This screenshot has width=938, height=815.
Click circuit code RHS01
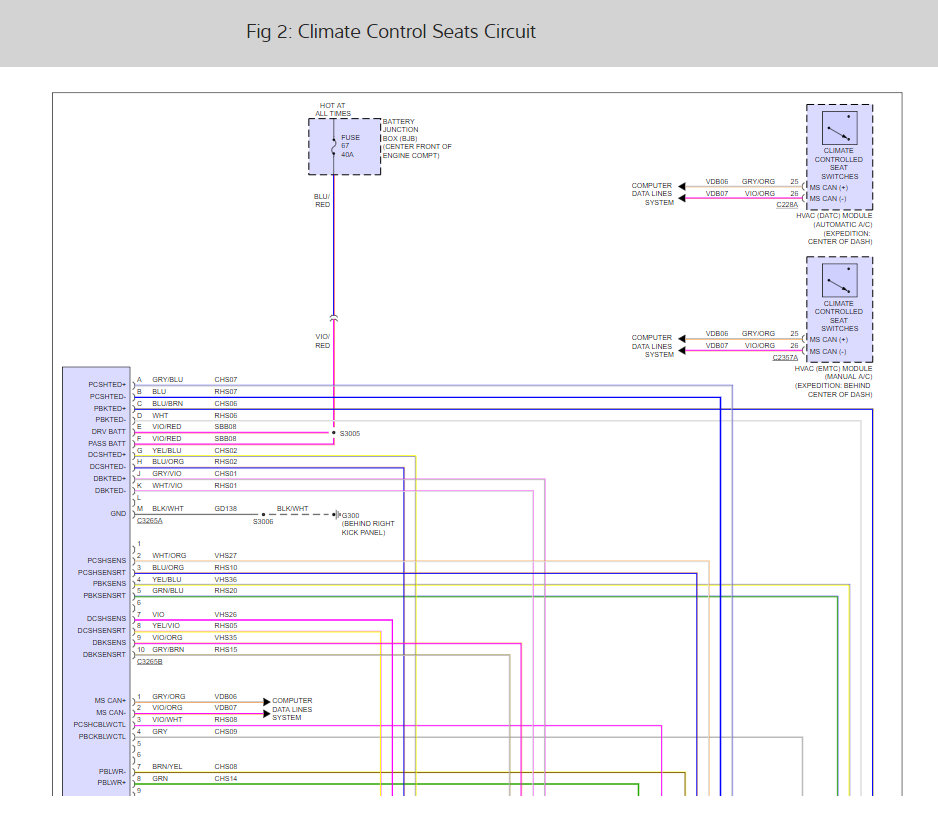click(226, 486)
